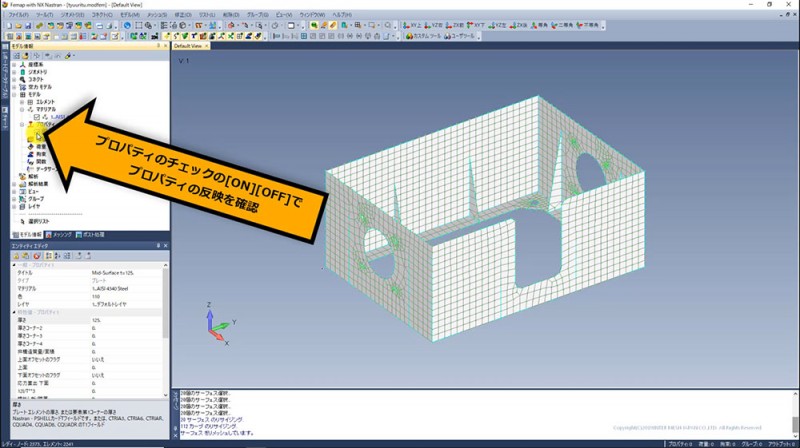Viewport: 800px width, 448px height.
Task: Close the モデル情報 pane
Action: [x=165, y=46]
